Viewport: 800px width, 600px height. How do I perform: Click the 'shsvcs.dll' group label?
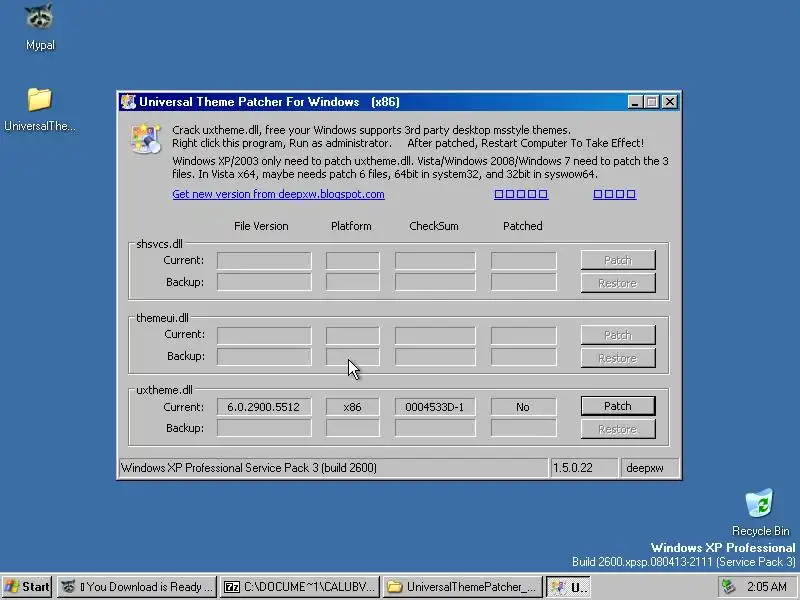pos(159,244)
